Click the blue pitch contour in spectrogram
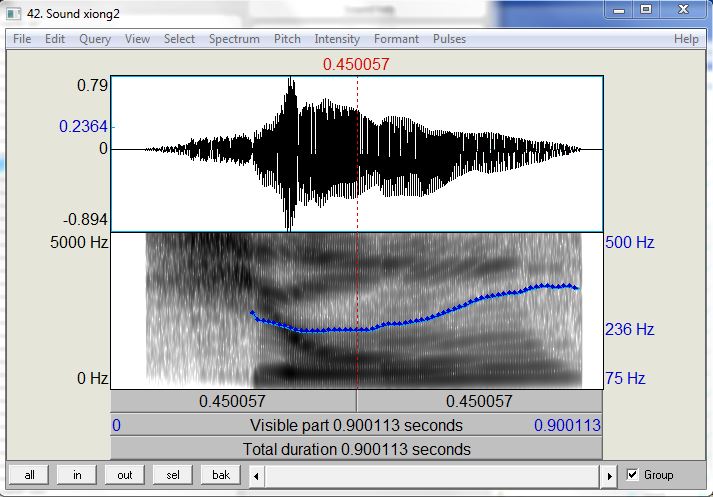Screen dimensions: 713x497 (x=414, y=320)
